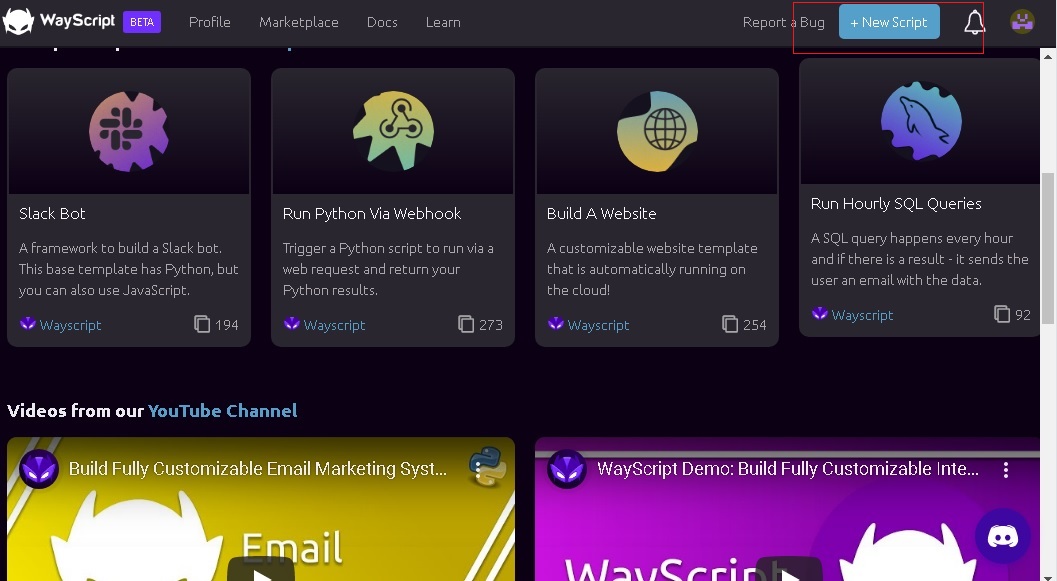Click the 'customizable website template' description
The height and width of the screenshot is (581, 1057).
point(652,269)
